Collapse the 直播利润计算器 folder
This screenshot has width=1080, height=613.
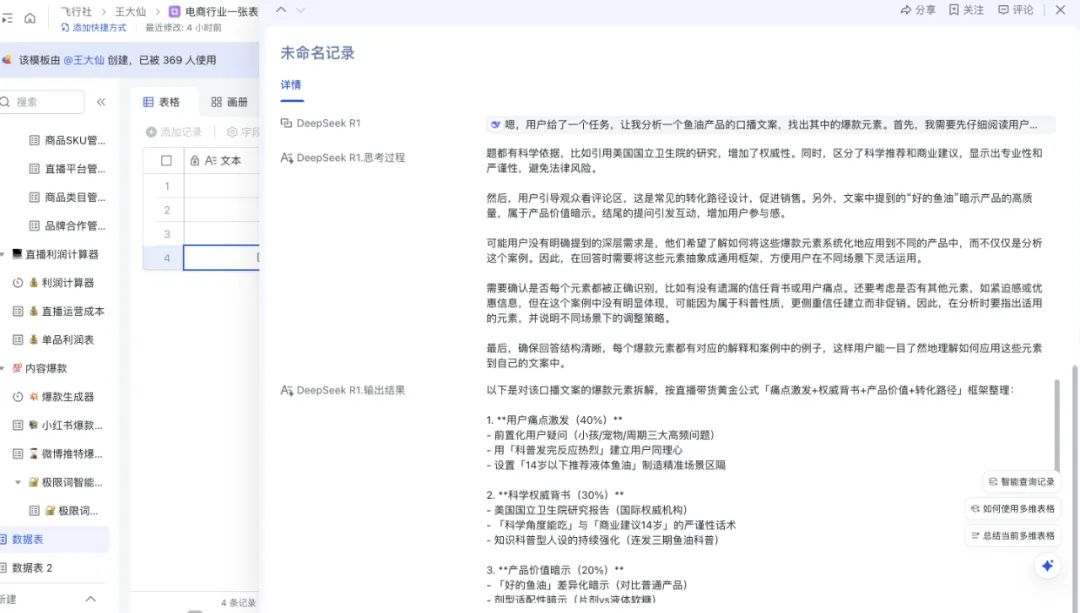[2, 254]
